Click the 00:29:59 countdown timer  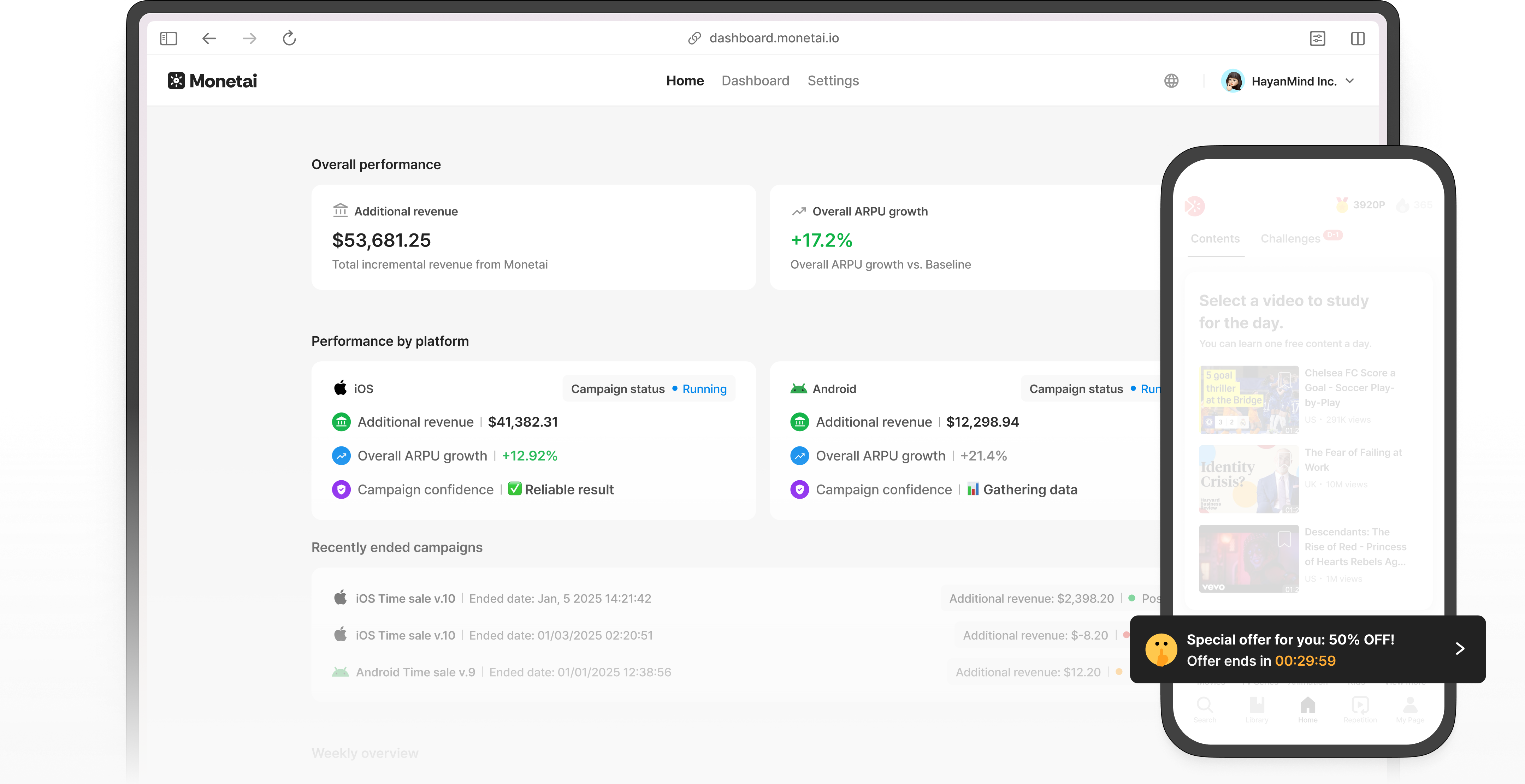(x=1305, y=661)
